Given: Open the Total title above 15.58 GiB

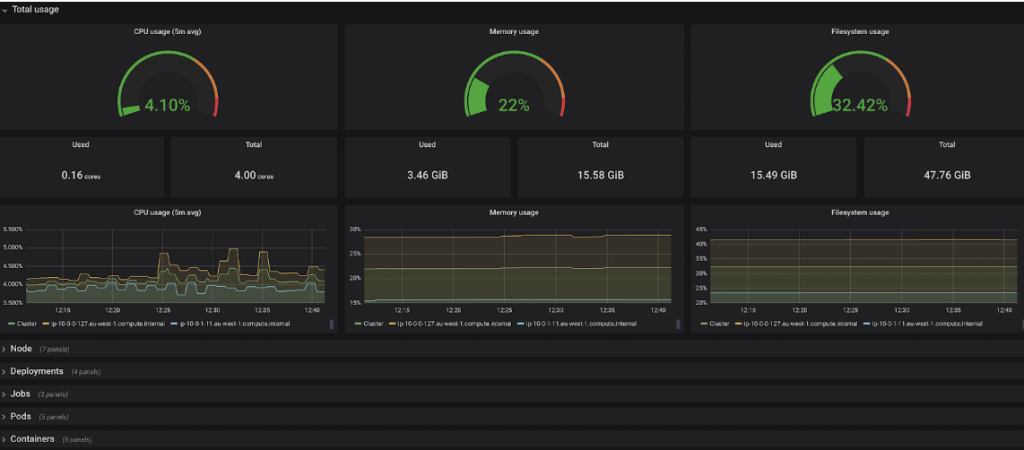Looking at the screenshot, I should pyautogui.click(x=600, y=144).
